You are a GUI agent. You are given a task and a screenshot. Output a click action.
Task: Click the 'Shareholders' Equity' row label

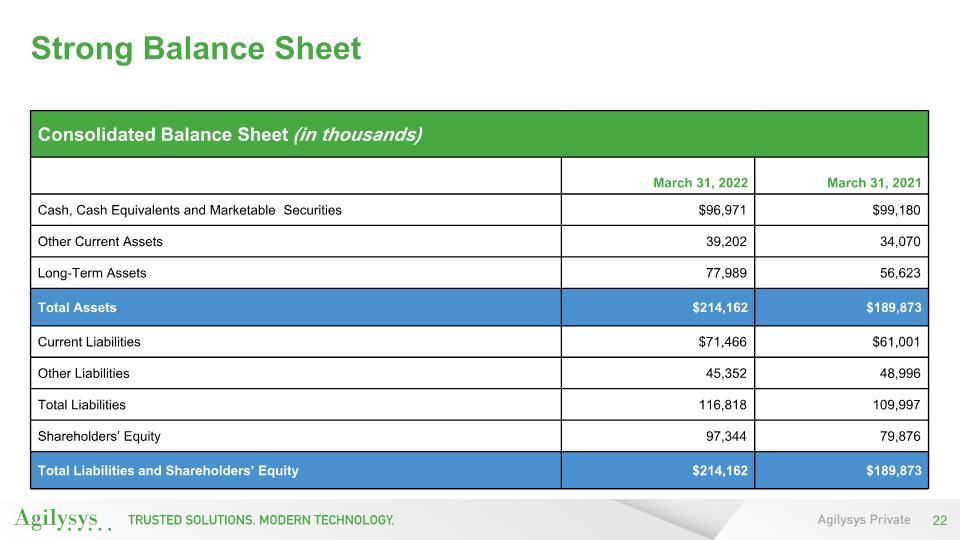pos(98,436)
